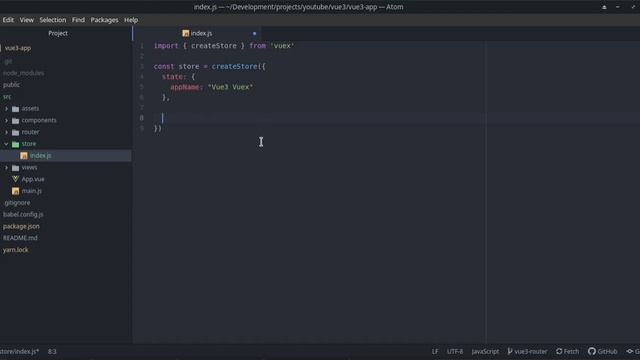Click the Fetch button in status bar

(x=567, y=351)
